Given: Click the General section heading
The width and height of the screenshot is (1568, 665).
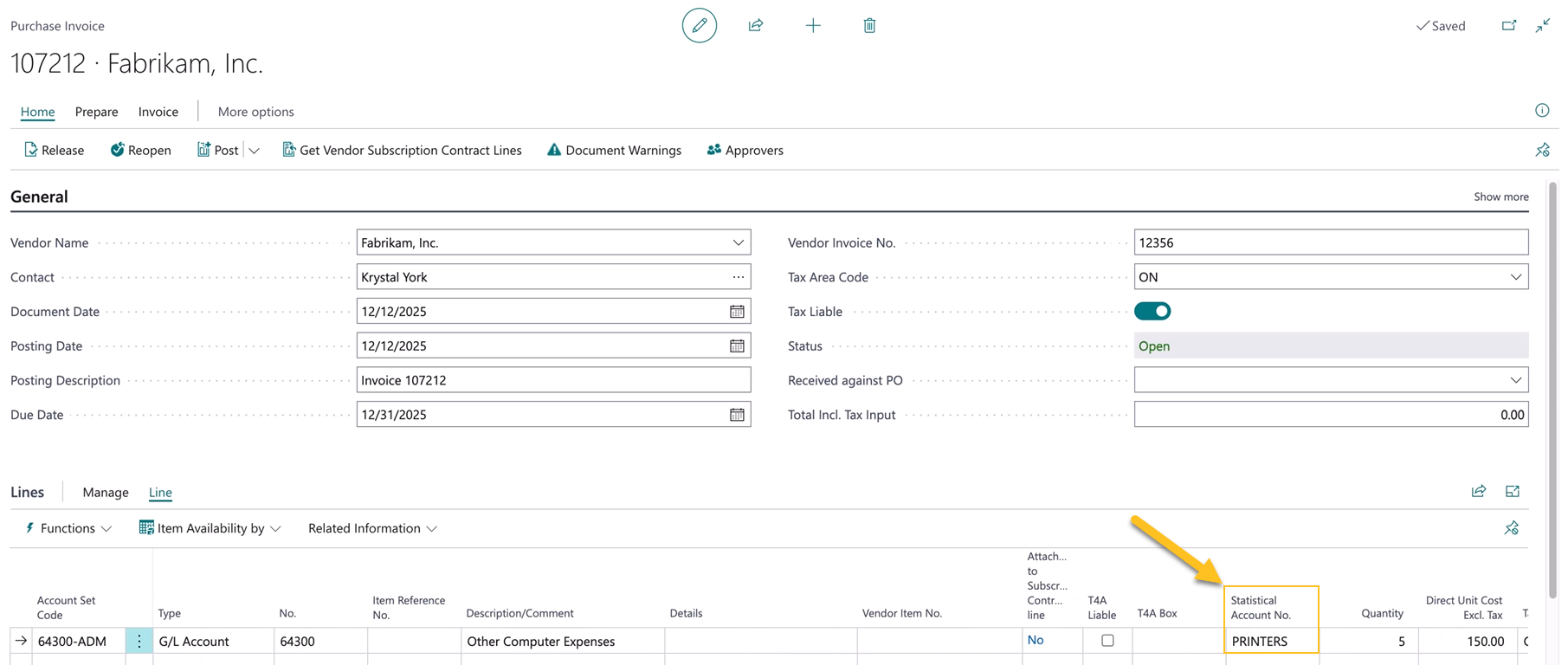Looking at the screenshot, I should [x=39, y=197].
